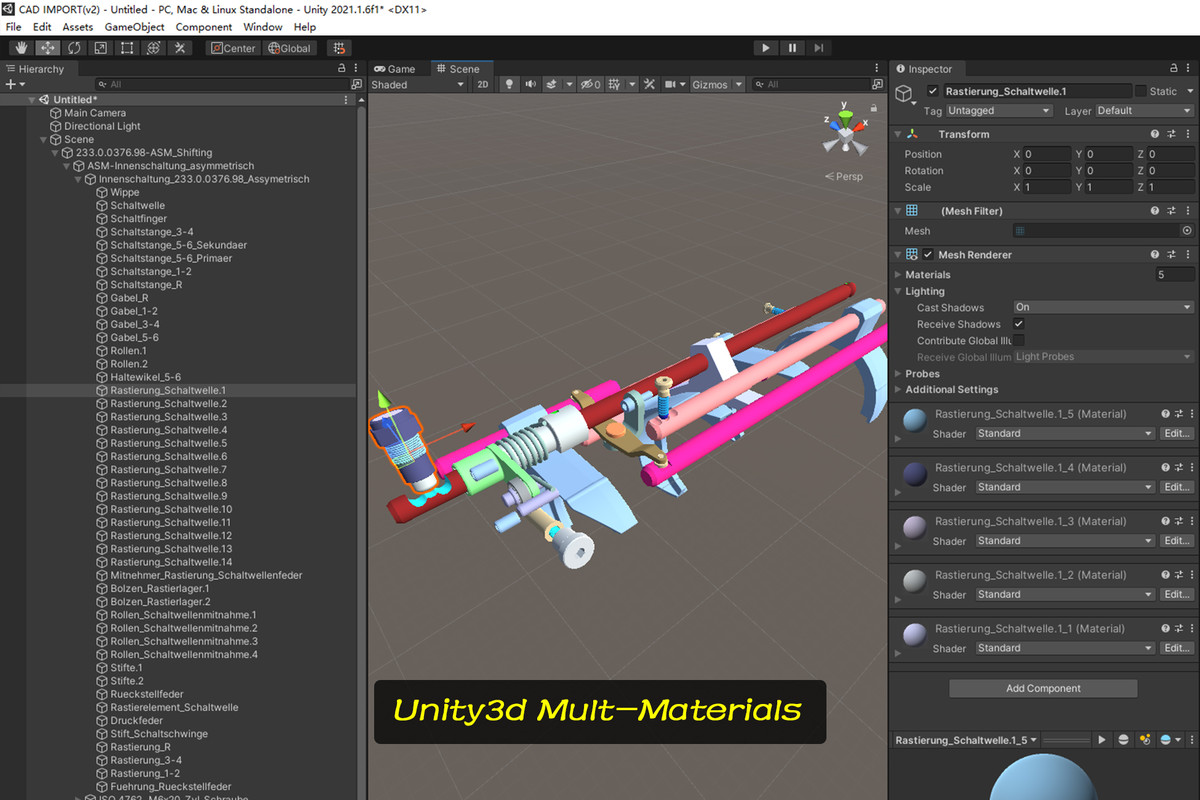Open Shader dropdown for Rastierung_Schaltwelle.1_5 material
The height and width of the screenshot is (800, 1200).
pyautogui.click(x=1065, y=434)
